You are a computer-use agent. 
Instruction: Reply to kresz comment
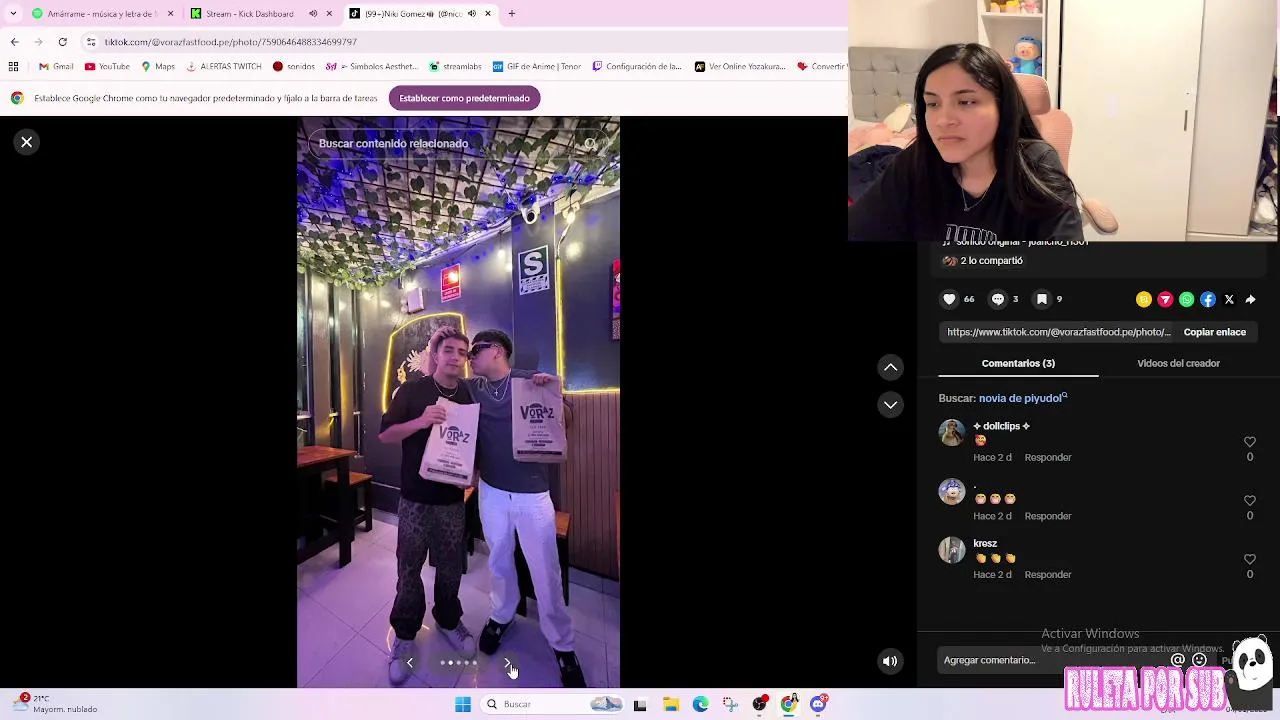coord(1047,575)
